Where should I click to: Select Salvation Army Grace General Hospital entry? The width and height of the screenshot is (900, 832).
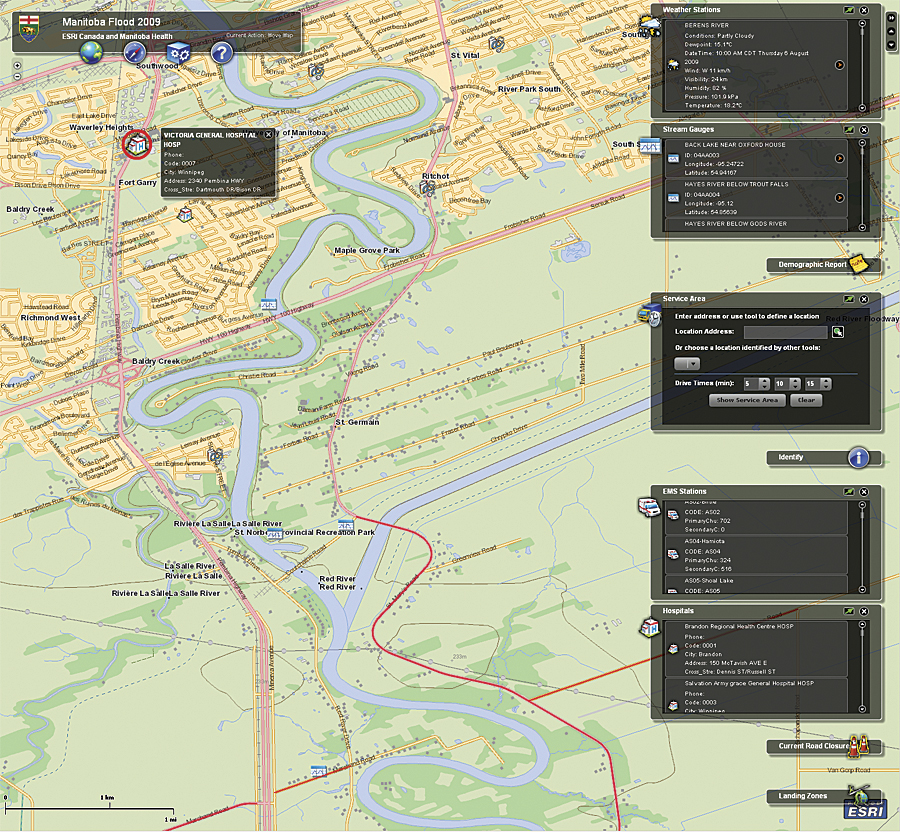(756, 696)
